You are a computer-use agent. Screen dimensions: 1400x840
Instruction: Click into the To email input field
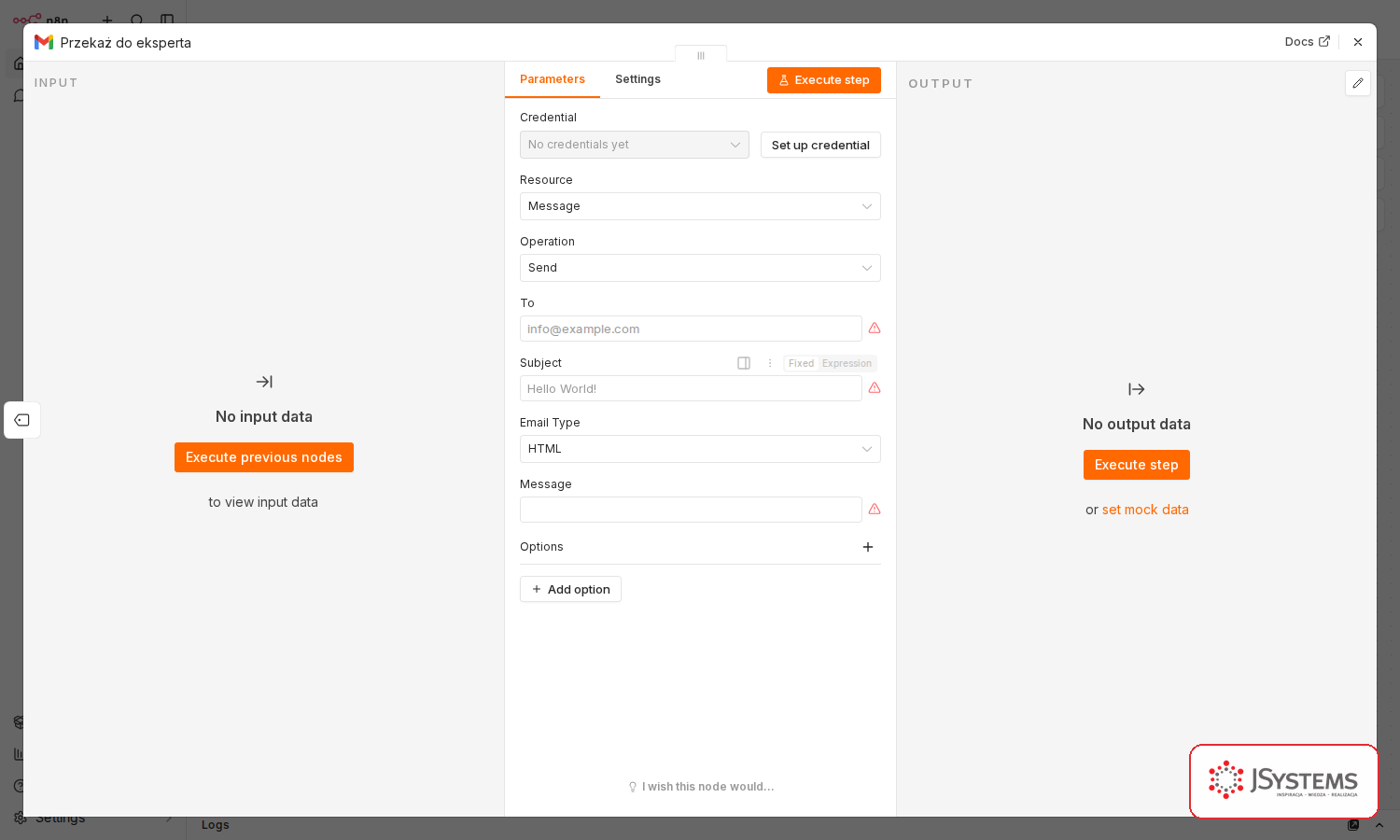coord(691,329)
